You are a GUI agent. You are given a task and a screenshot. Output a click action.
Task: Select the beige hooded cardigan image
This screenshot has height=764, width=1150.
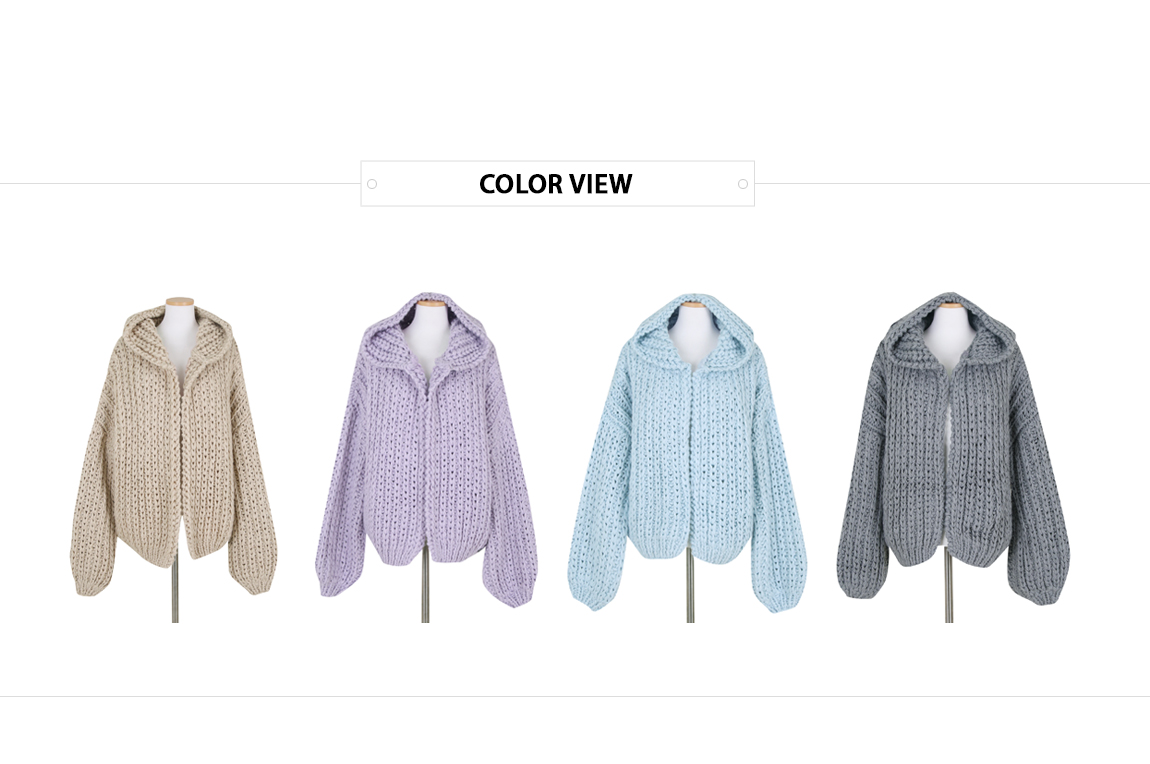(173, 460)
